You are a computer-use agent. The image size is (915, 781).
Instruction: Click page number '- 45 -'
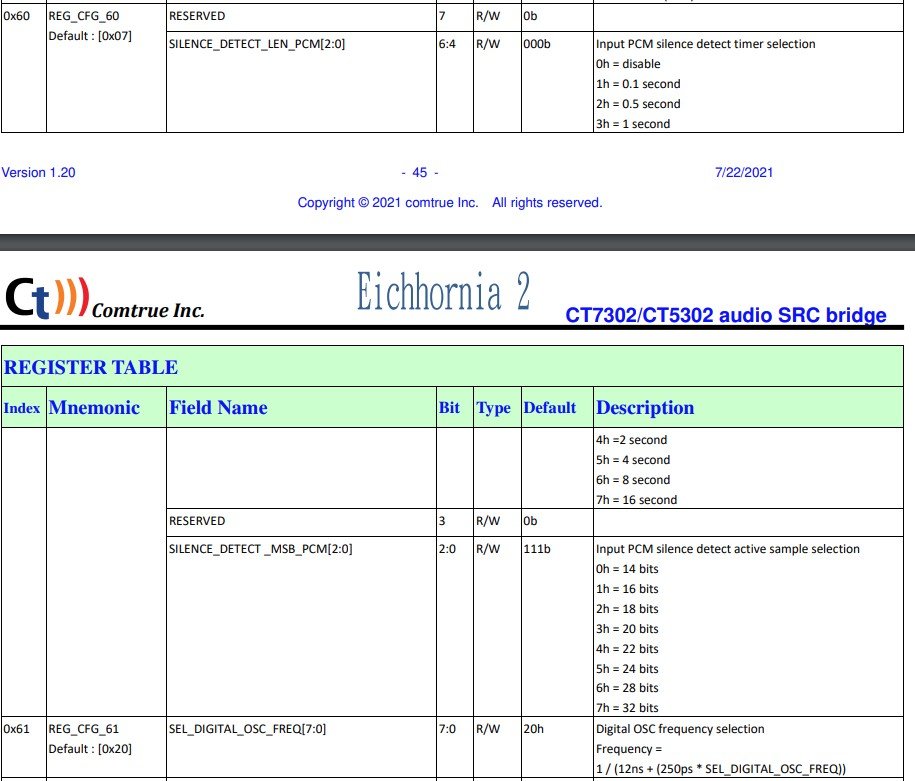coord(420,173)
